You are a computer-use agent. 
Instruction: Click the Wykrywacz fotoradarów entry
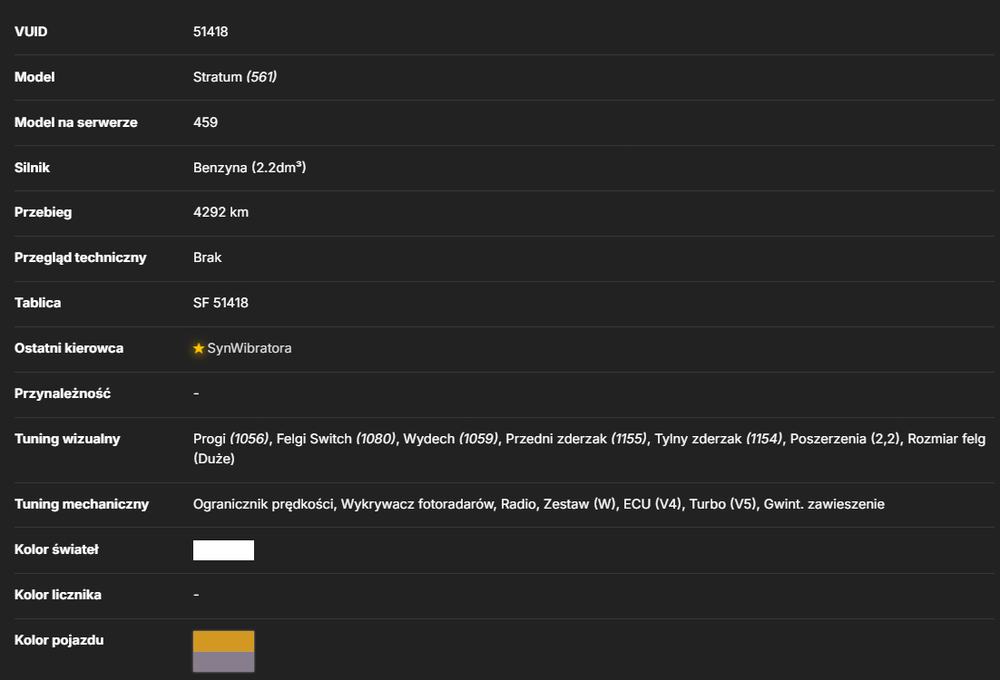click(x=417, y=505)
